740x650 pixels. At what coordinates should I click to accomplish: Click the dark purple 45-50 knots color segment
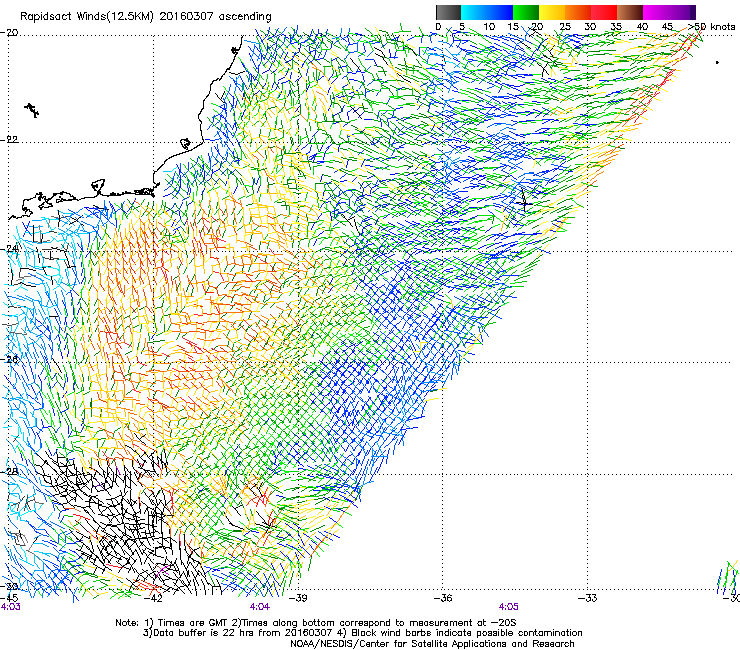click(682, 12)
